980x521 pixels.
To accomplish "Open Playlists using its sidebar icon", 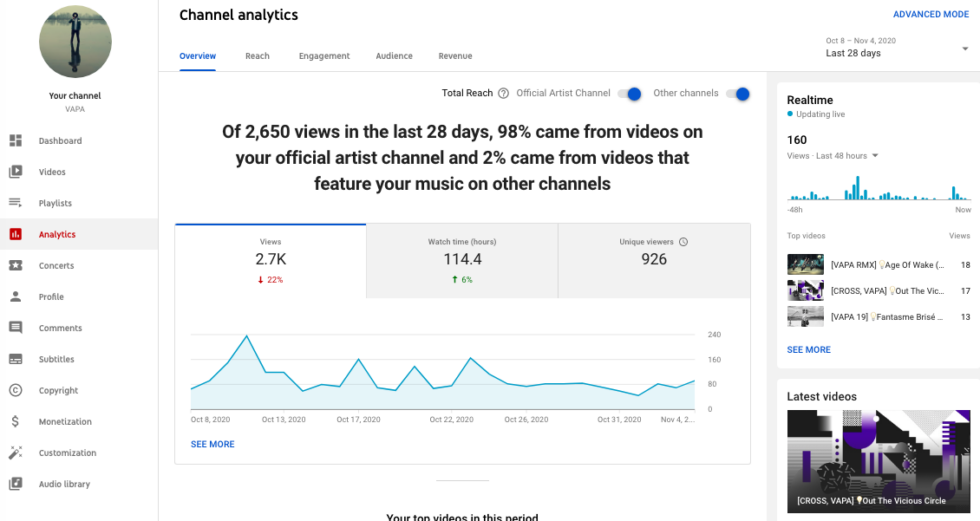I will (15, 203).
